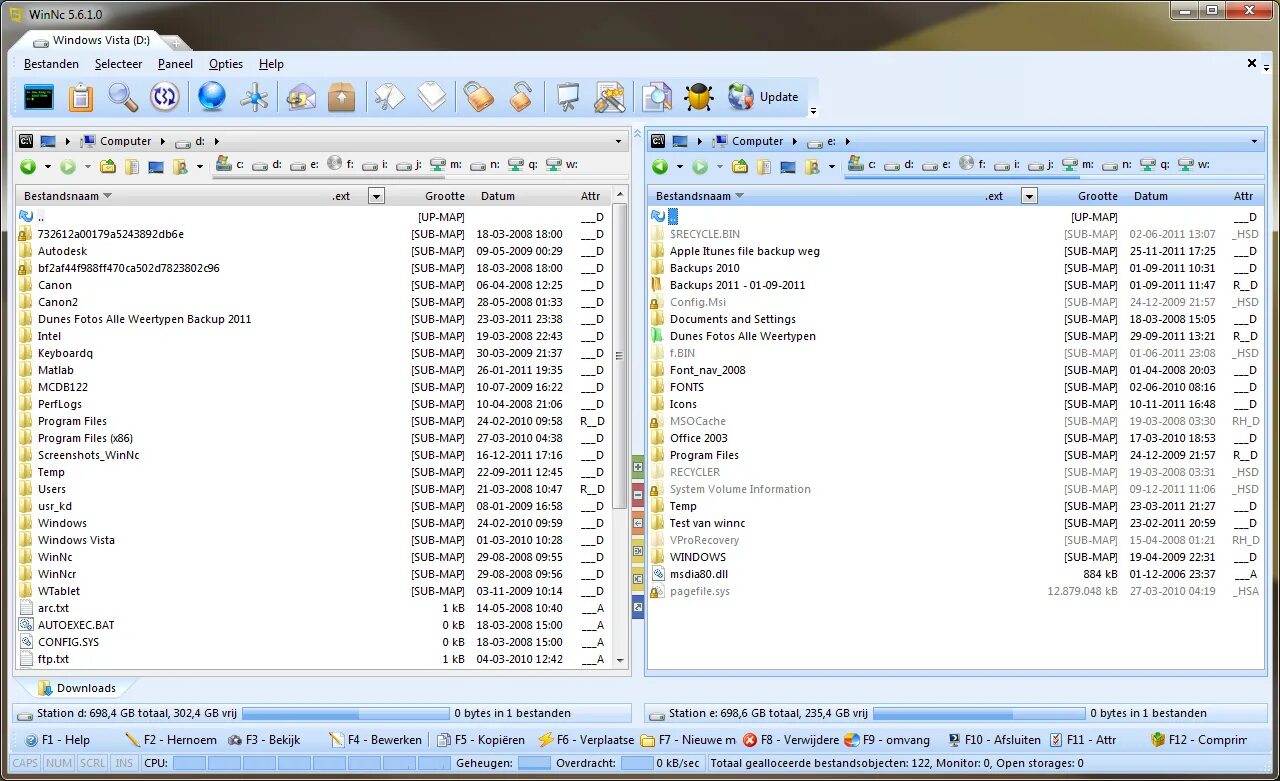Viewport: 1280px width, 781px height.
Task: Open favorites folder dropdown in left panel
Action: click(199, 167)
